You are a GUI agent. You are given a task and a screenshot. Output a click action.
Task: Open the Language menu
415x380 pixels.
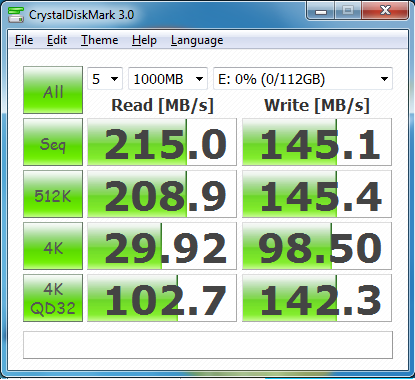[x=197, y=40]
